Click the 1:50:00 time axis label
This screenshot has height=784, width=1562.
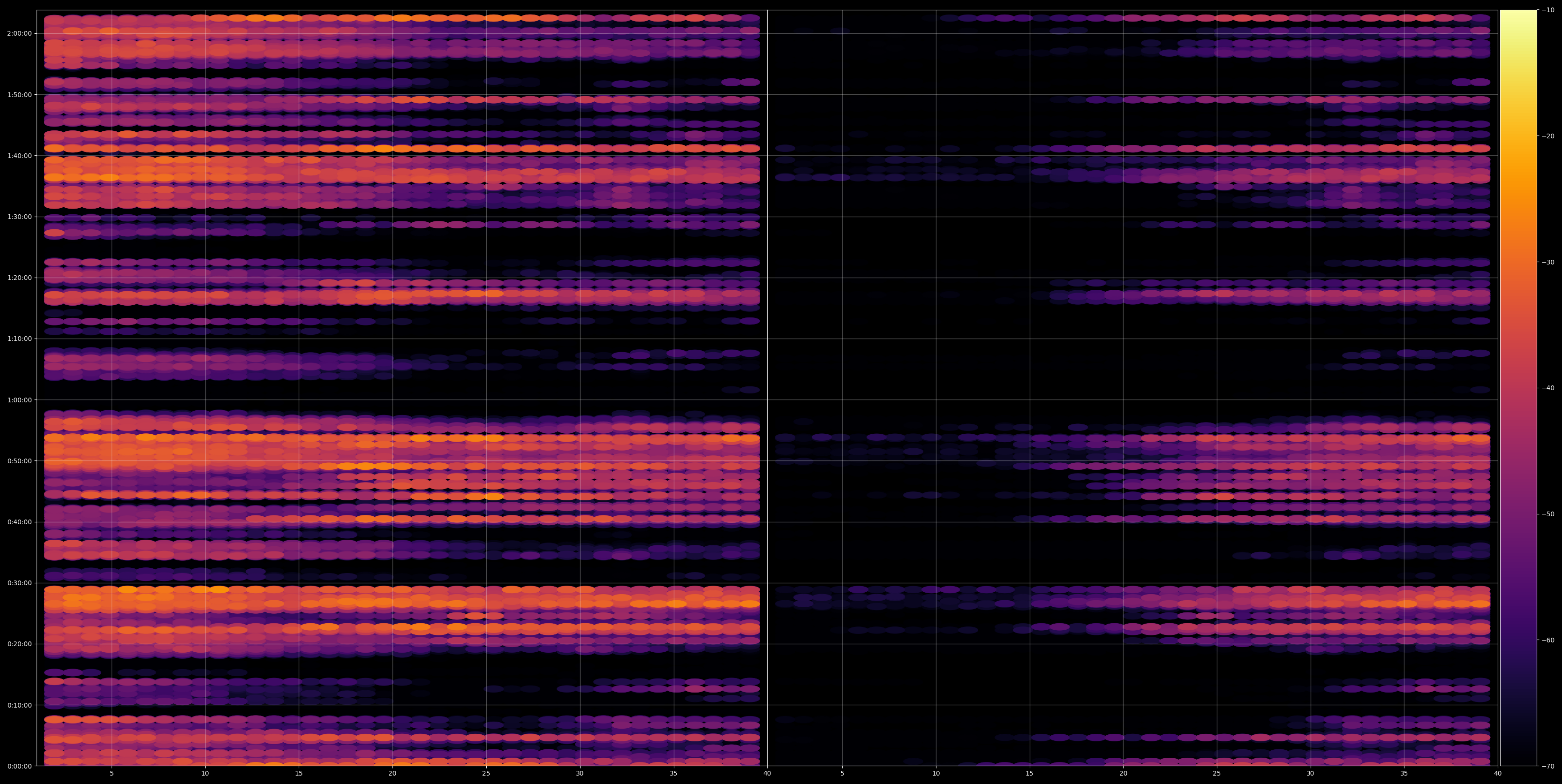[x=20, y=95]
